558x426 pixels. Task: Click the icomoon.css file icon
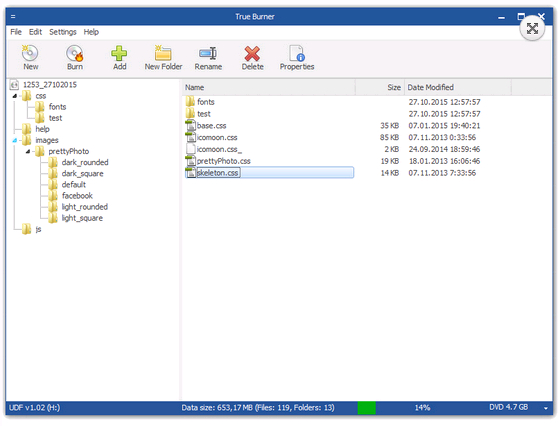pos(191,137)
